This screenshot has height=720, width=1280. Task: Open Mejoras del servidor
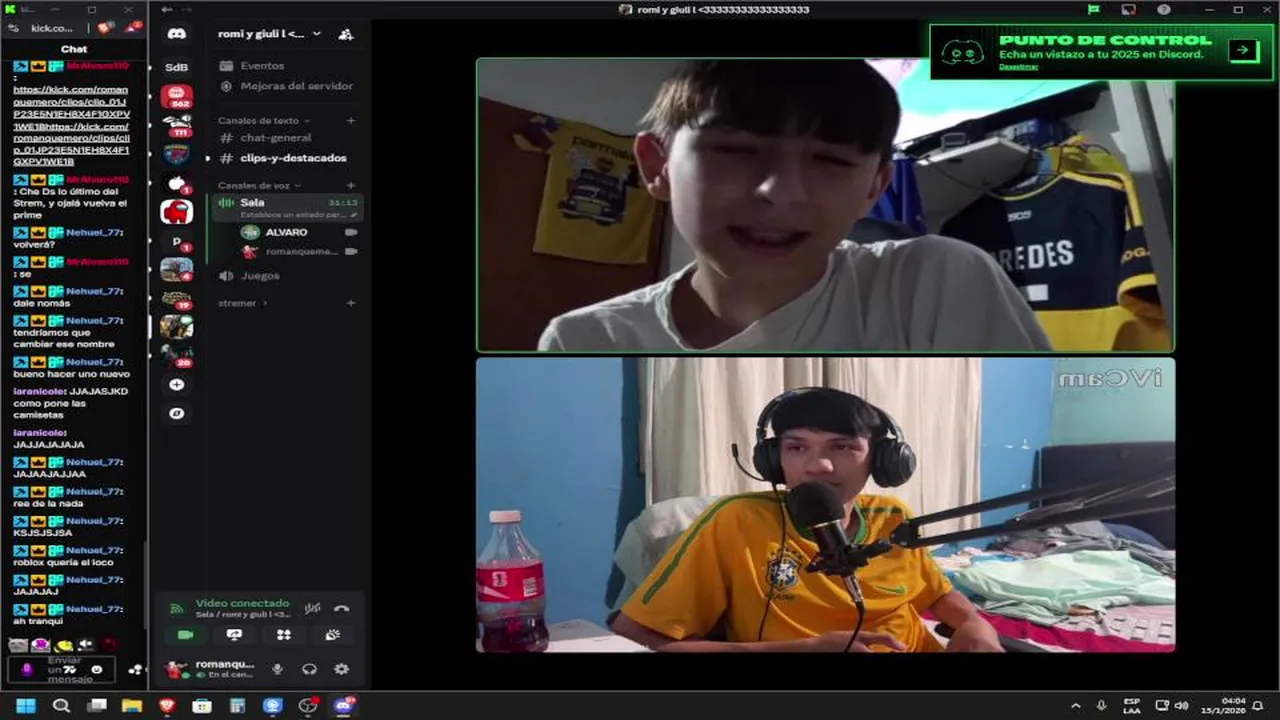coord(285,86)
